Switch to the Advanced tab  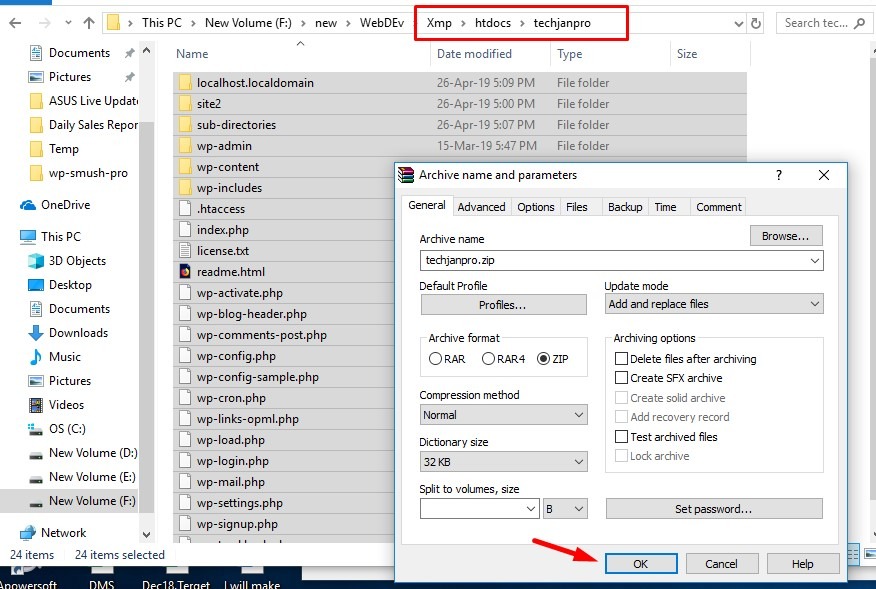(481, 206)
